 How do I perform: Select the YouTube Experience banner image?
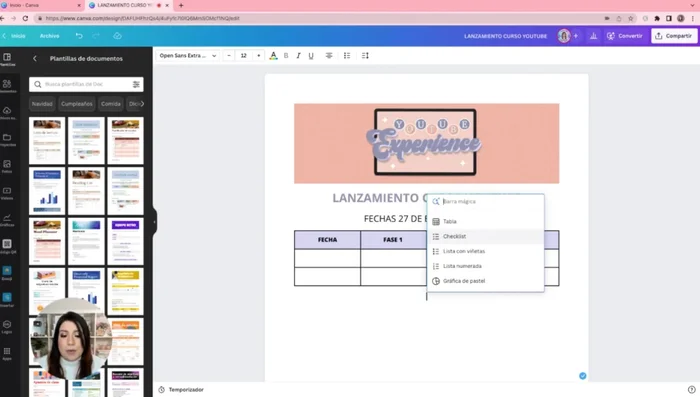pyautogui.click(x=426, y=143)
